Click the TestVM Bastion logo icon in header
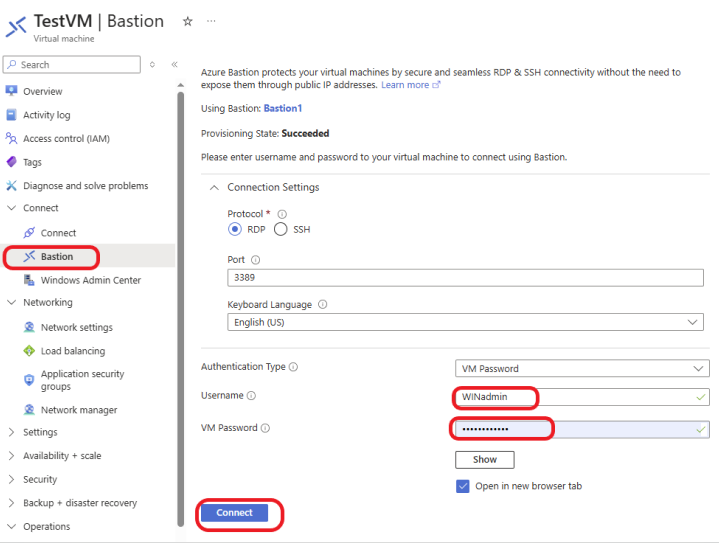Viewport: 719px width, 543px height. coord(16,27)
